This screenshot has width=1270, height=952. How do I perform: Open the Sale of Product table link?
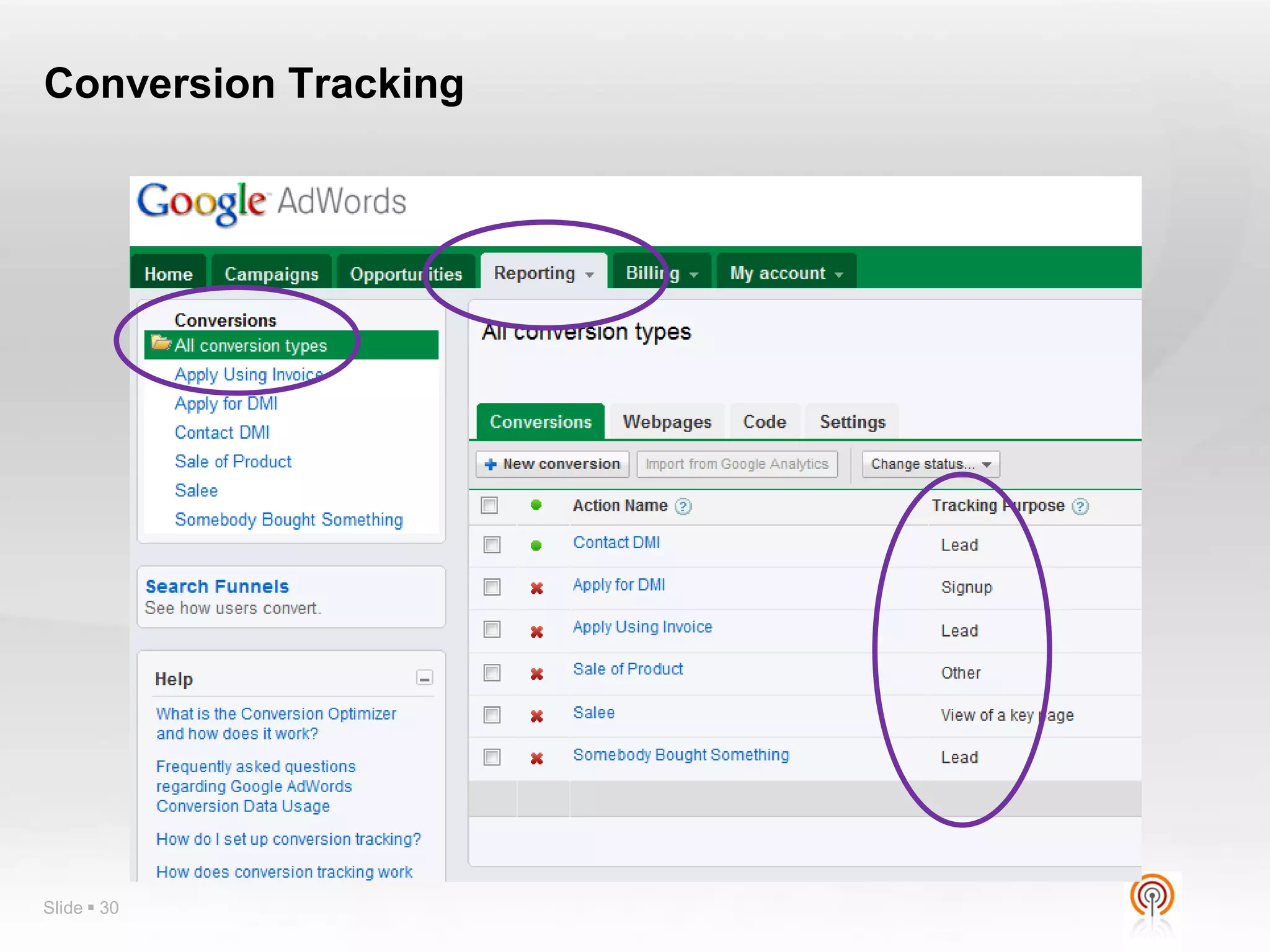(628, 669)
